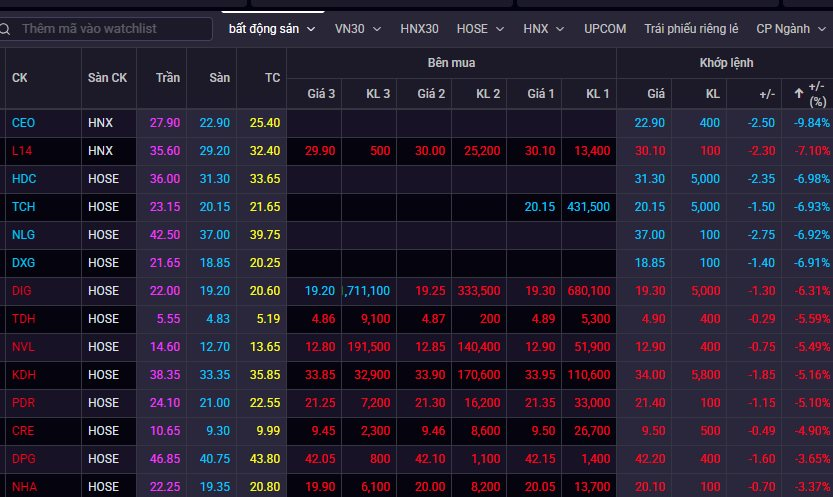Viewport: 833px width, 497px height.
Task: Open the CEO stock ticker
Action: click(x=23, y=122)
